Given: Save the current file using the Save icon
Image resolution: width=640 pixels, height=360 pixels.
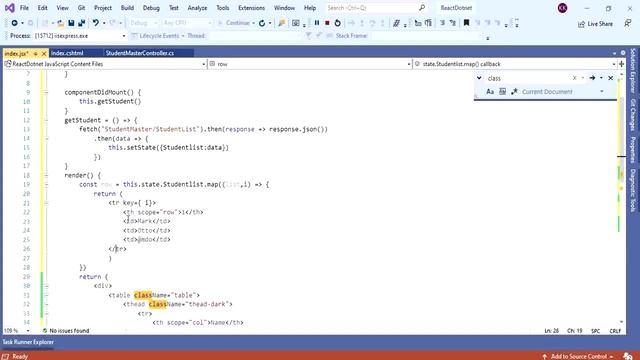Looking at the screenshot, I should (x=71, y=23).
